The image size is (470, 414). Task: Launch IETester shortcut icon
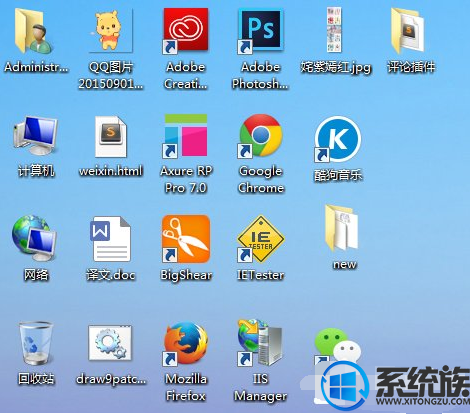[260, 239]
